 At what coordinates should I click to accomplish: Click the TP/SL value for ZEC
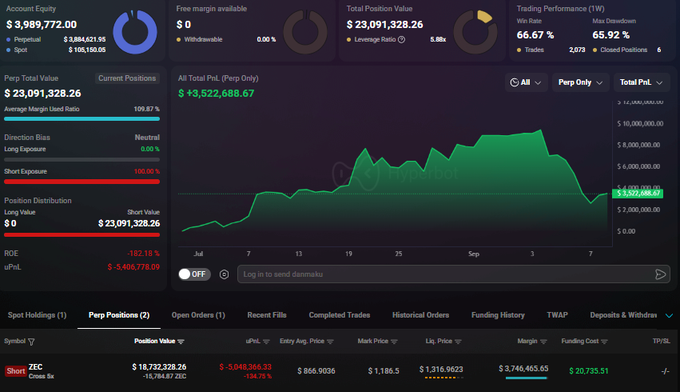click(665, 371)
